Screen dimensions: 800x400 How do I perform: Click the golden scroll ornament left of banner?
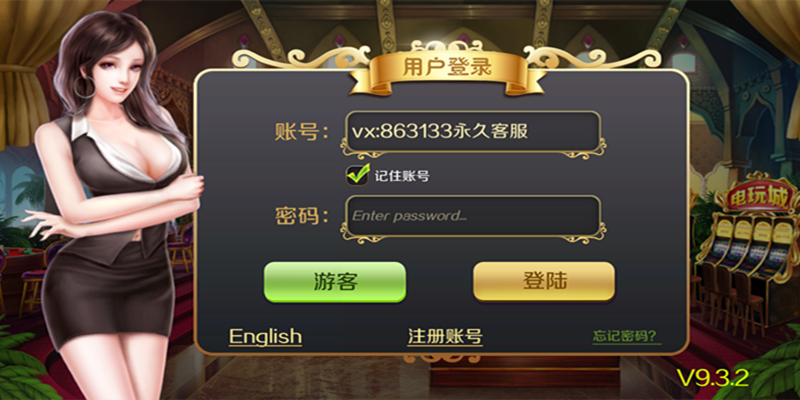pyautogui.click(x=301, y=57)
